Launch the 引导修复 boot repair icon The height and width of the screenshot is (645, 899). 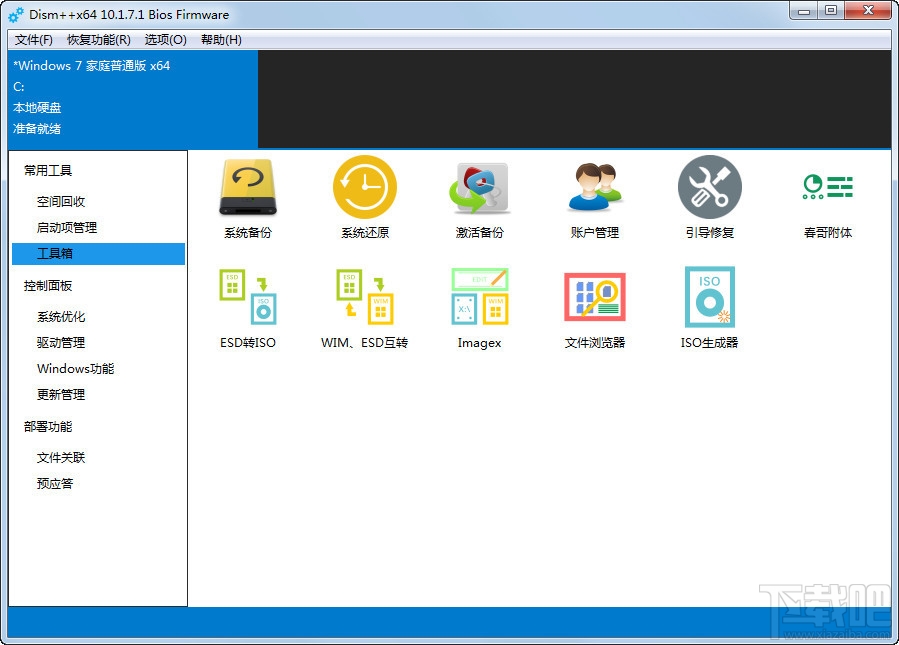[x=710, y=187]
